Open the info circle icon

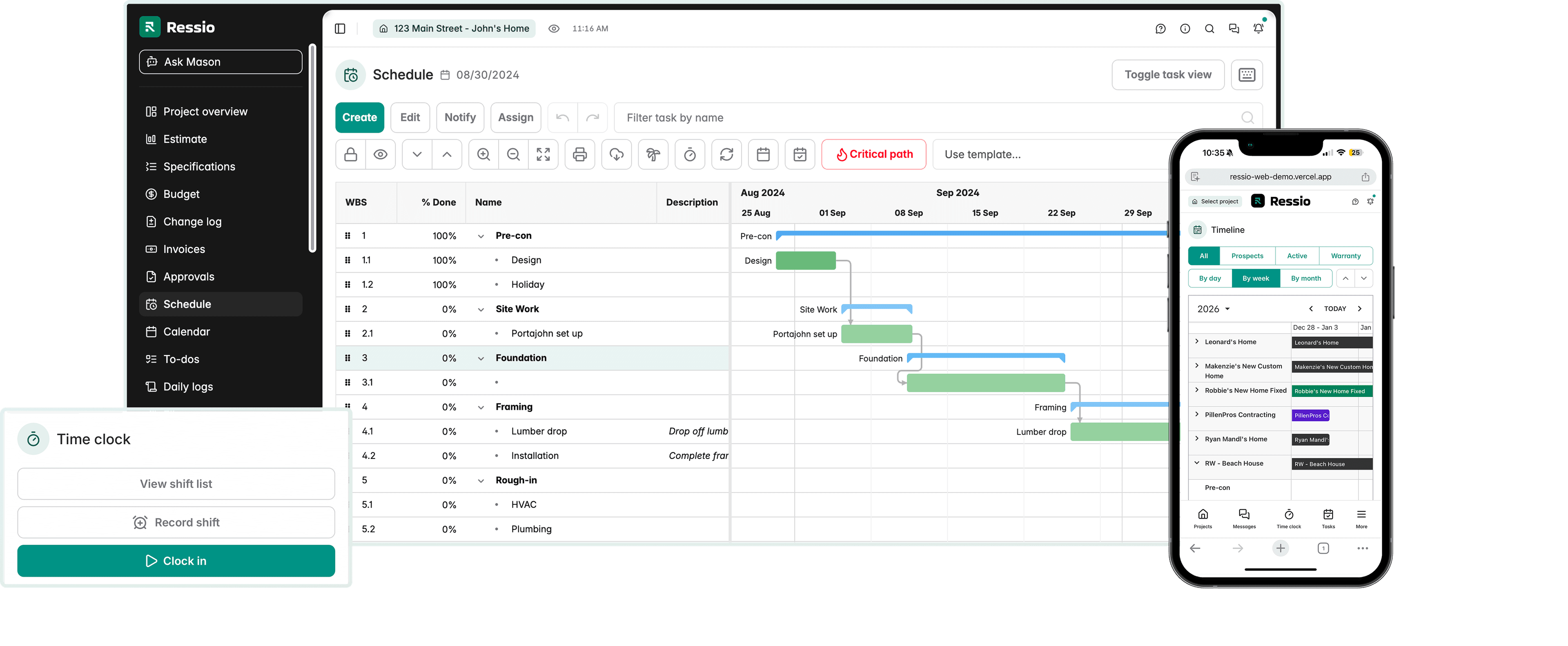(x=1185, y=29)
